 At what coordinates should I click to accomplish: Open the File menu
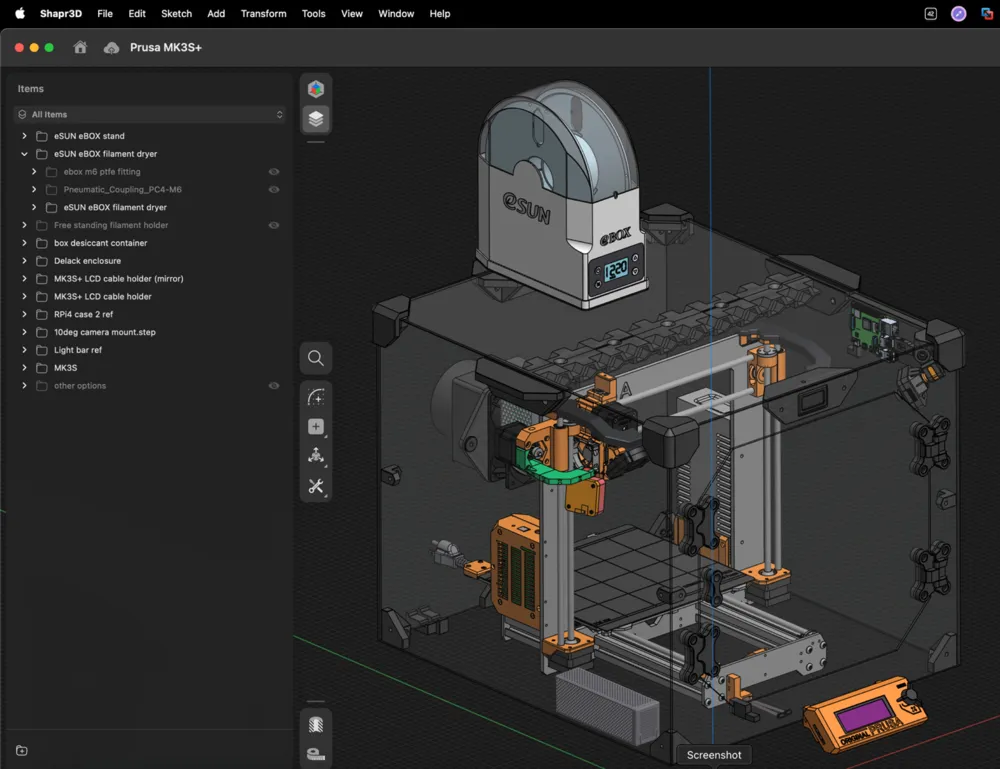[x=105, y=13]
